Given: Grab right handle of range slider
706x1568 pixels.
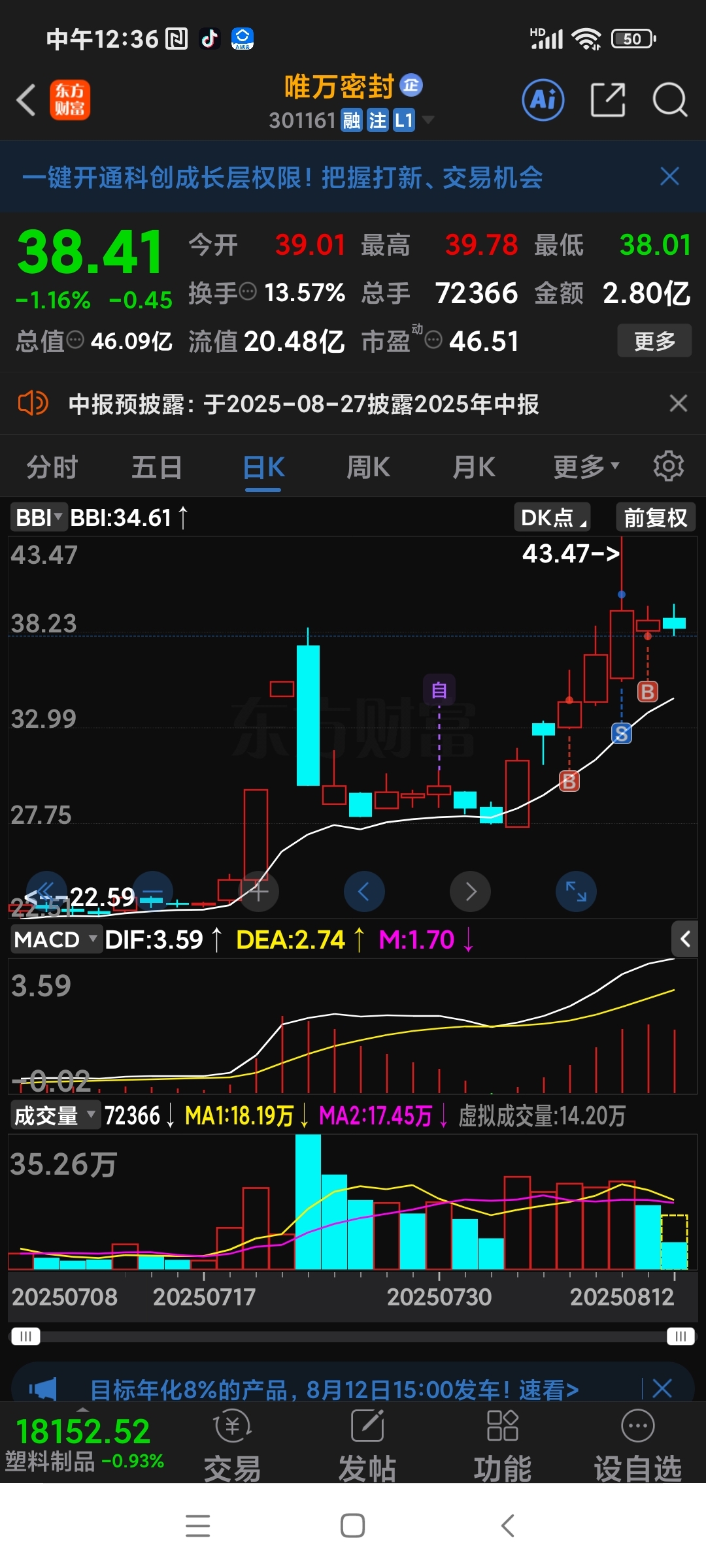Looking at the screenshot, I should click(681, 1336).
